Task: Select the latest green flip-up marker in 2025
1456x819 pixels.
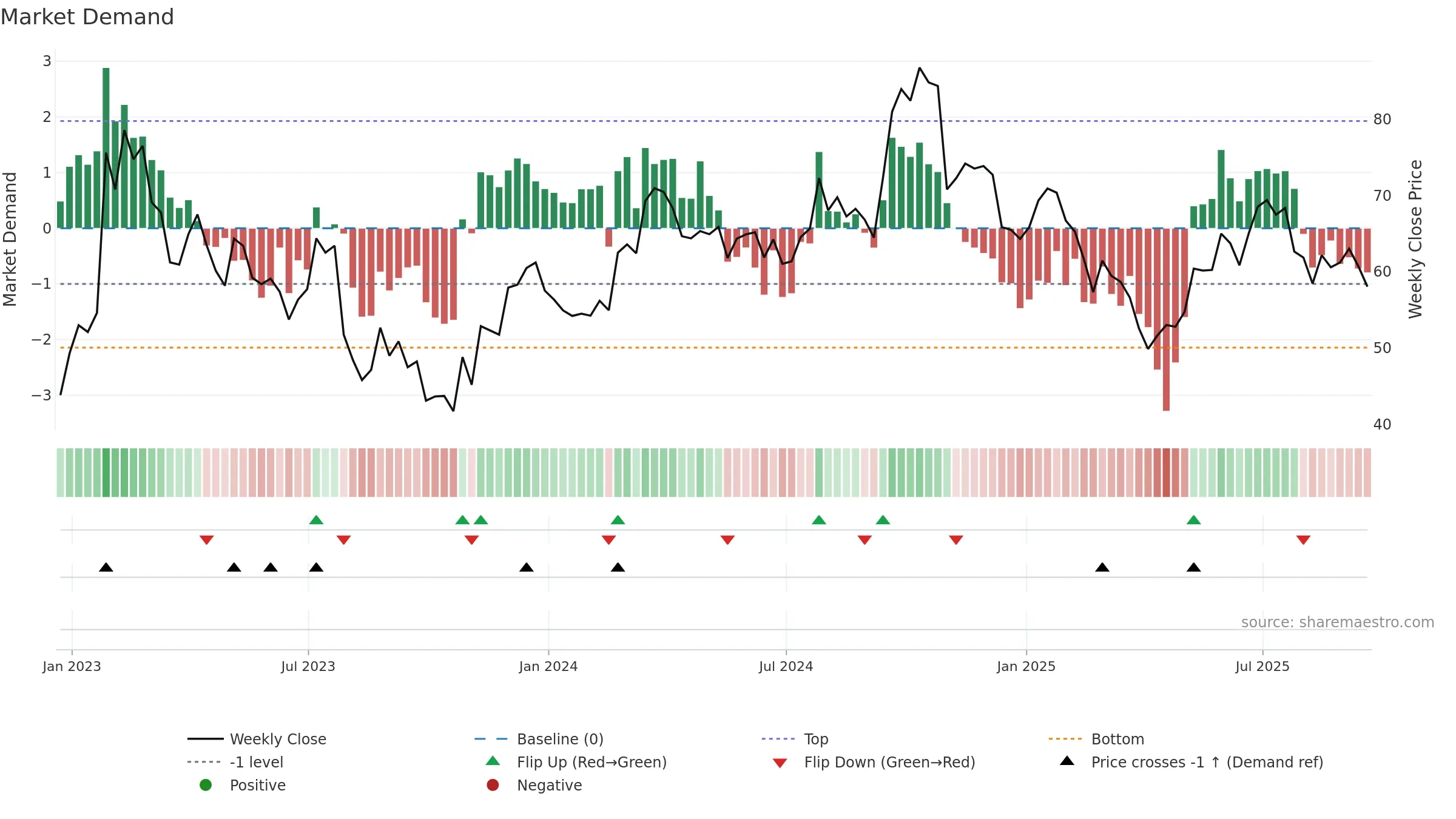Action: coord(1193,520)
